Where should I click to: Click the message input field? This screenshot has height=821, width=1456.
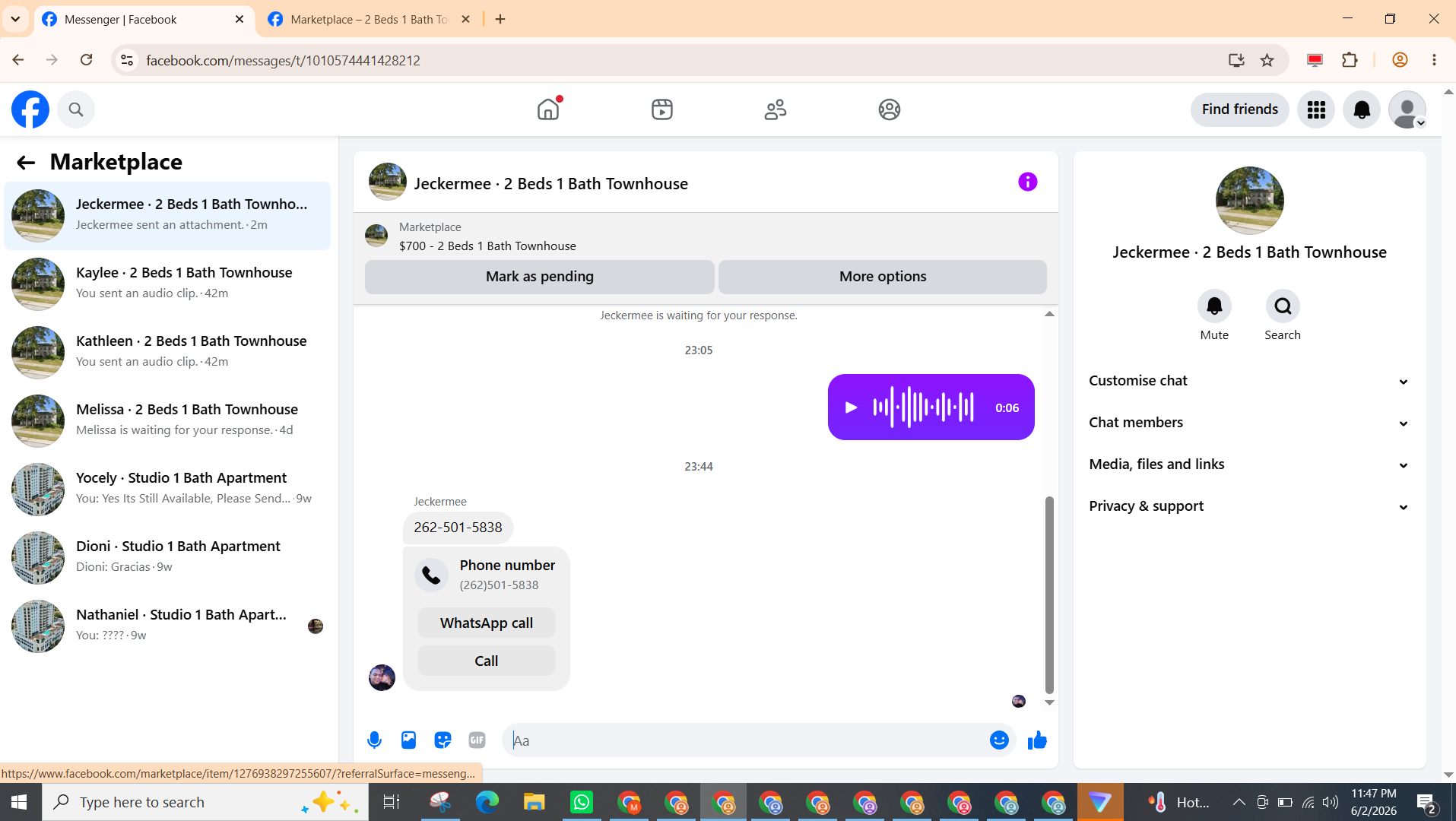[x=745, y=740]
